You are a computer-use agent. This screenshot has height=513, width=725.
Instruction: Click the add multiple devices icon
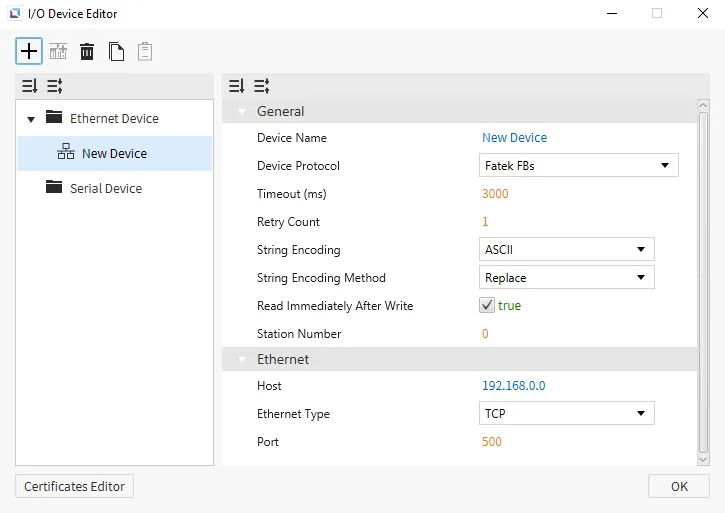58,52
